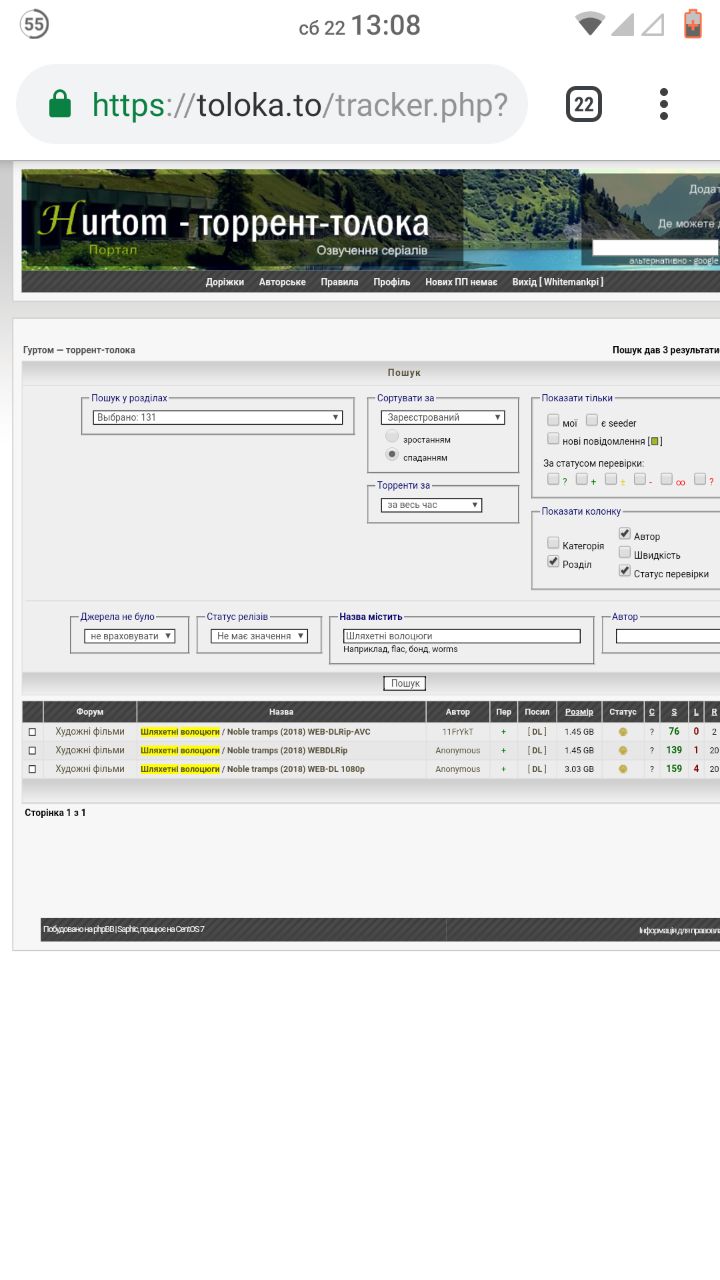Click Портал header link
The width and height of the screenshot is (720, 1280).
pyautogui.click(x=112, y=250)
